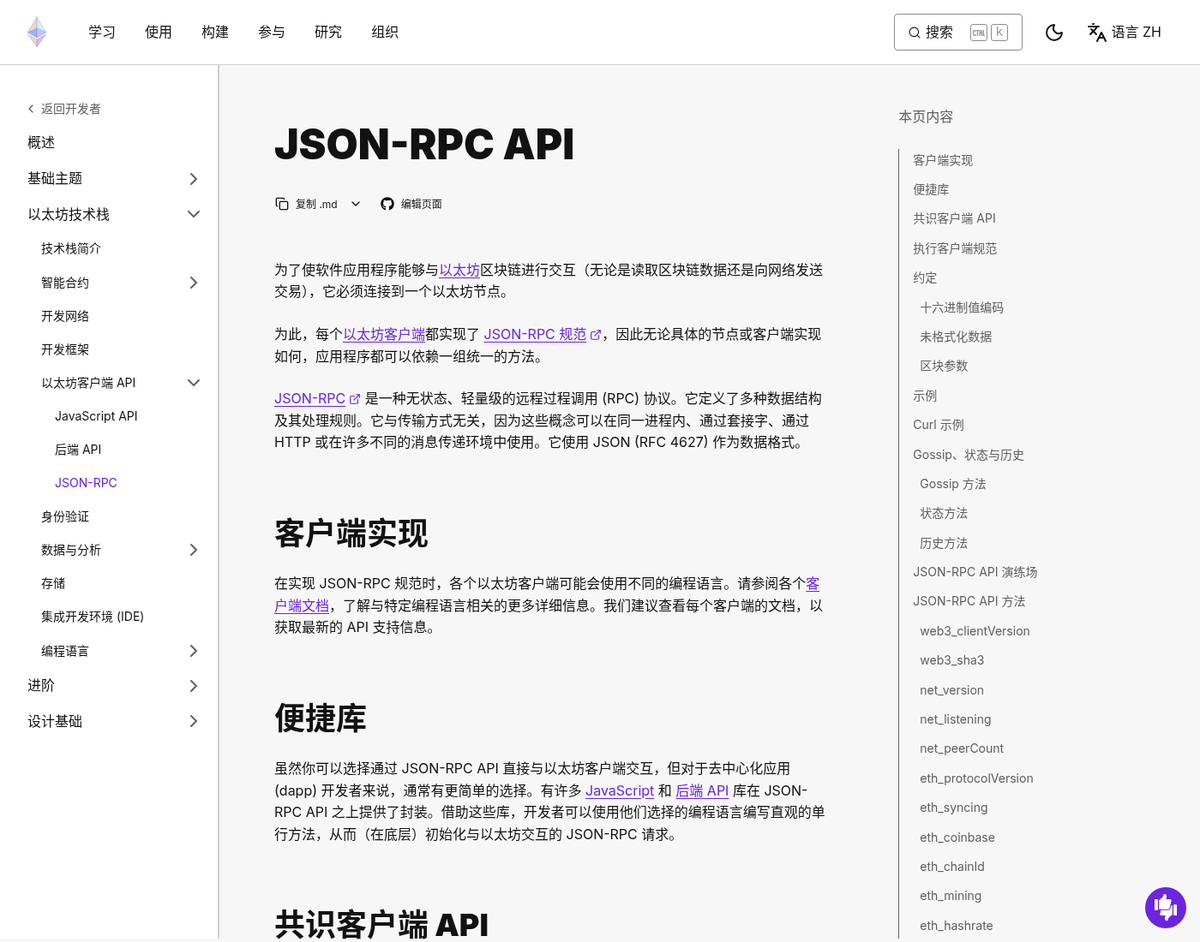The height and width of the screenshot is (942, 1200).
Task: Jump to JSON-RPC API 演练场 in contents
Action: [x=975, y=572]
